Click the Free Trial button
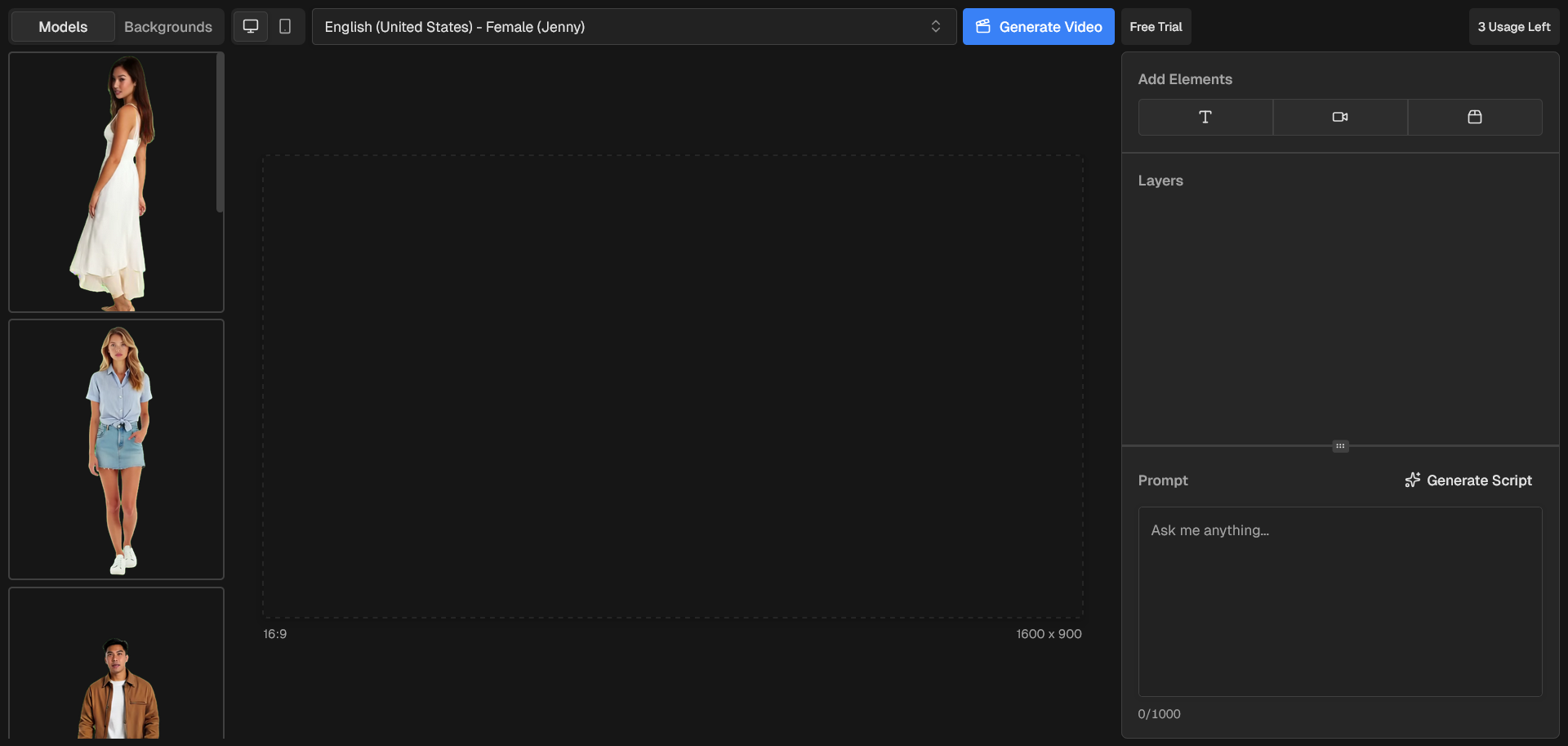Screen dimensions: 1568x746 (x=1156, y=26)
